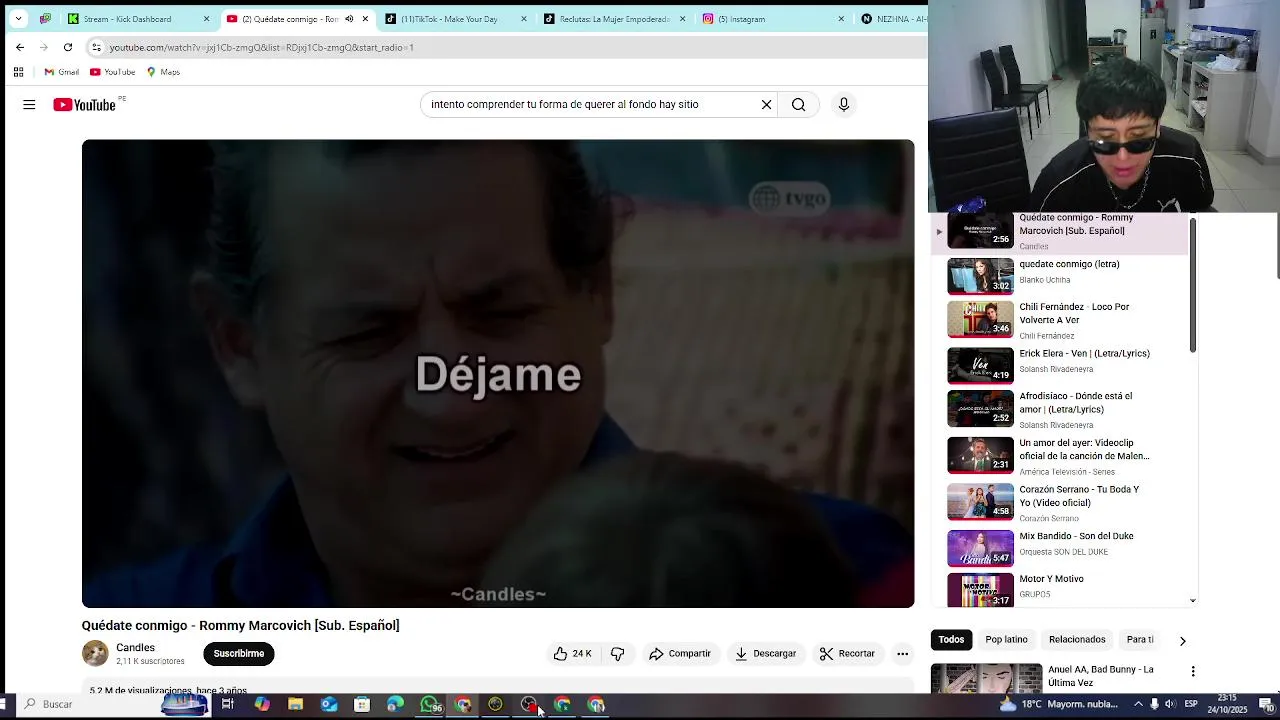Switch to NEZHNA tab
This screenshot has height=720, width=1280.
tap(893, 19)
